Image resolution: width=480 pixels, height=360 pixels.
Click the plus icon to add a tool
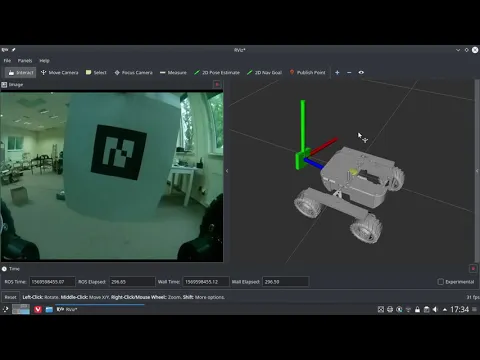(337, 72)
